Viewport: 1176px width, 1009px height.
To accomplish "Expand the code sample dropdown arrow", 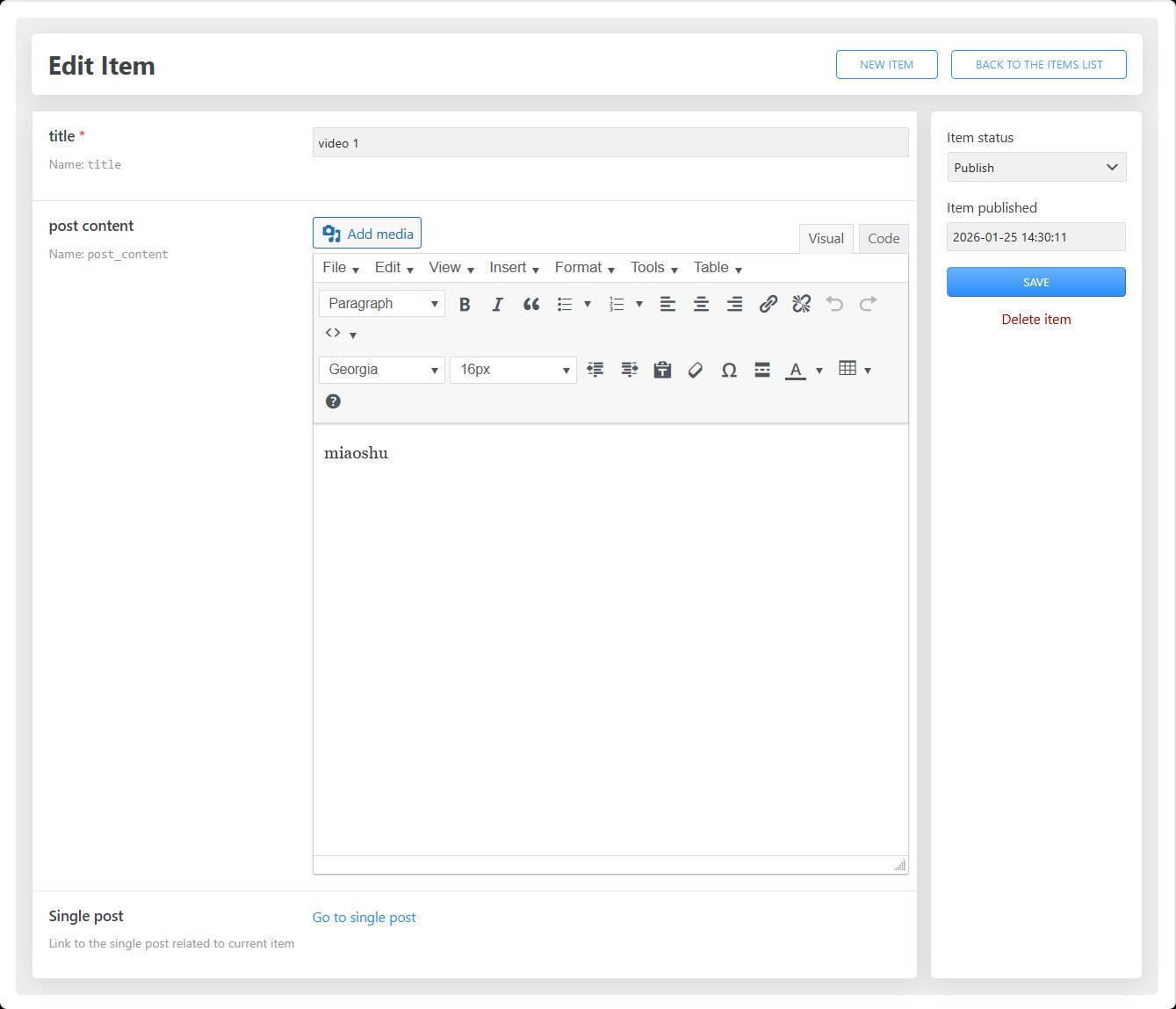I will [353, 335].
